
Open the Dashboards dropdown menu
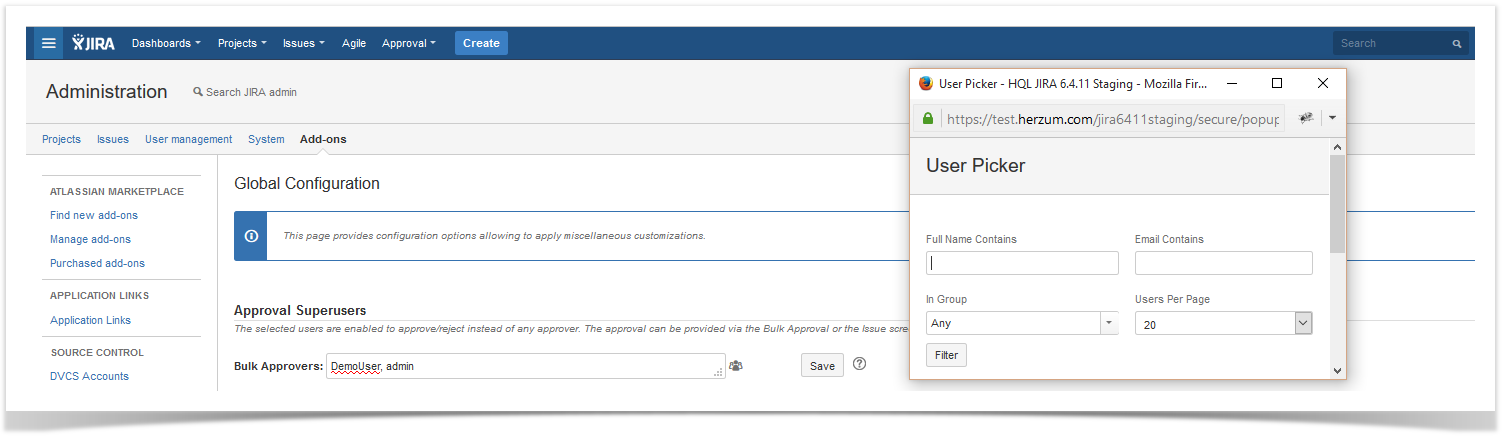click(166, 43)
